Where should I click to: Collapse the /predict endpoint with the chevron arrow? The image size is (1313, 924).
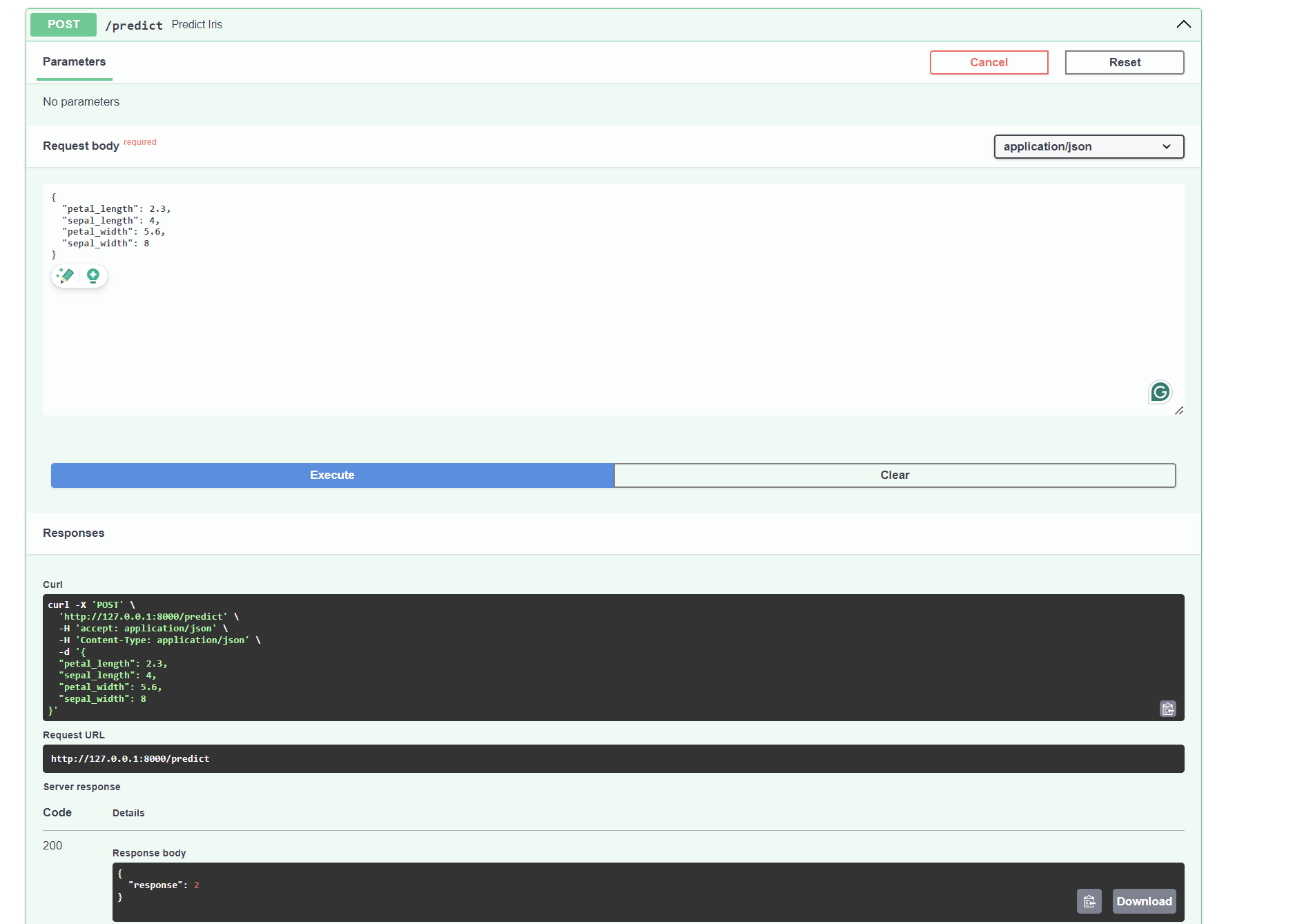(1183, 24)
